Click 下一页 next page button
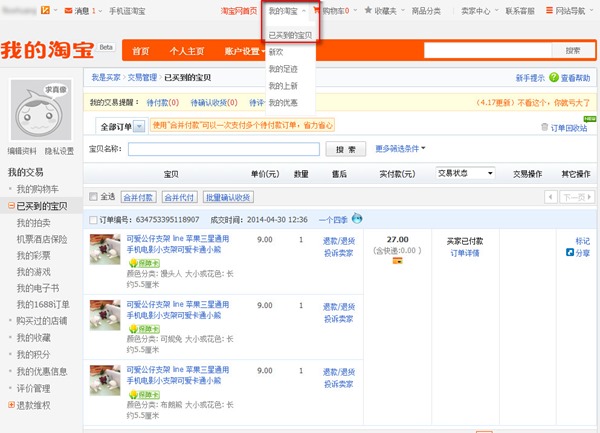Viewport: 600px width, 433px height. [577, 197]
